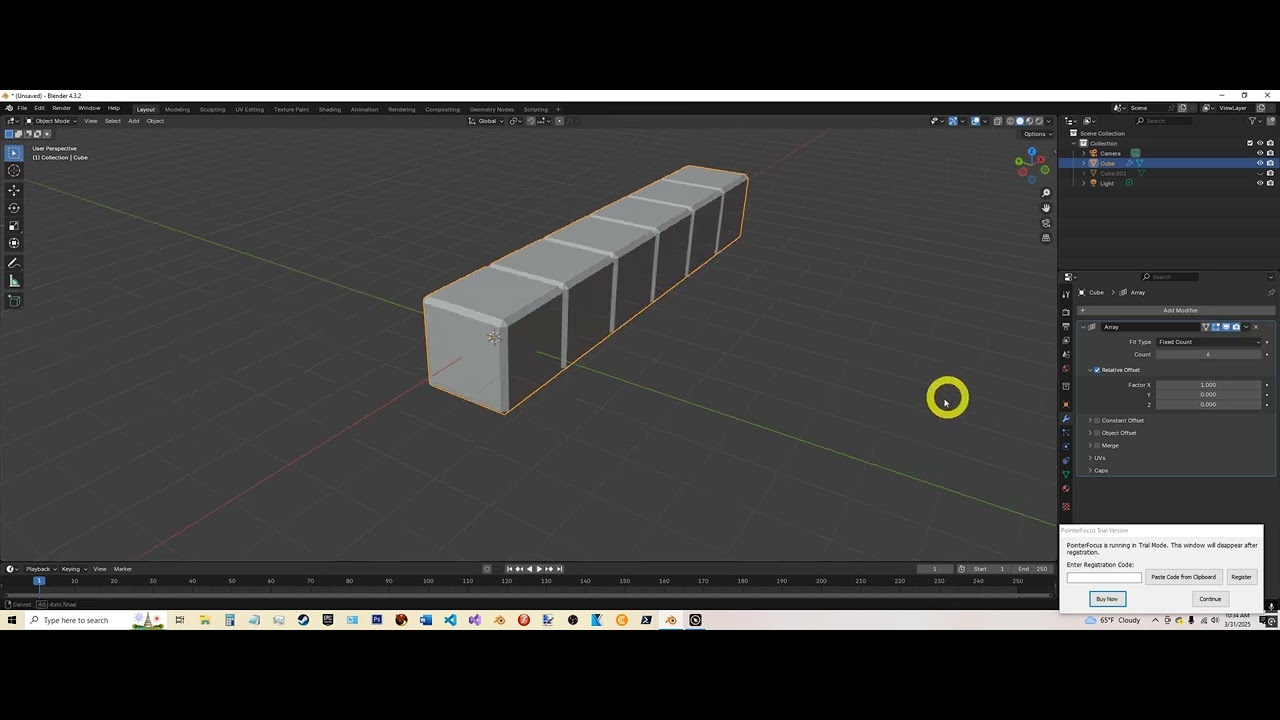This screenshot has height=720, width=1280.
Task: Click the viewport zoom magnifier icon
Action: coord(1046,193)
